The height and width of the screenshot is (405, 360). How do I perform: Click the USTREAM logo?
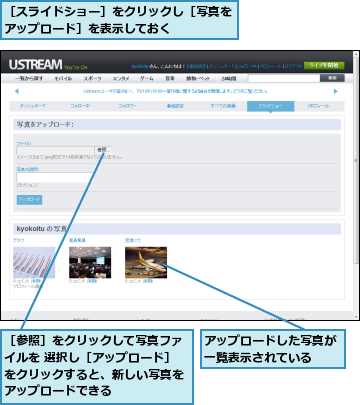[35, 65]
